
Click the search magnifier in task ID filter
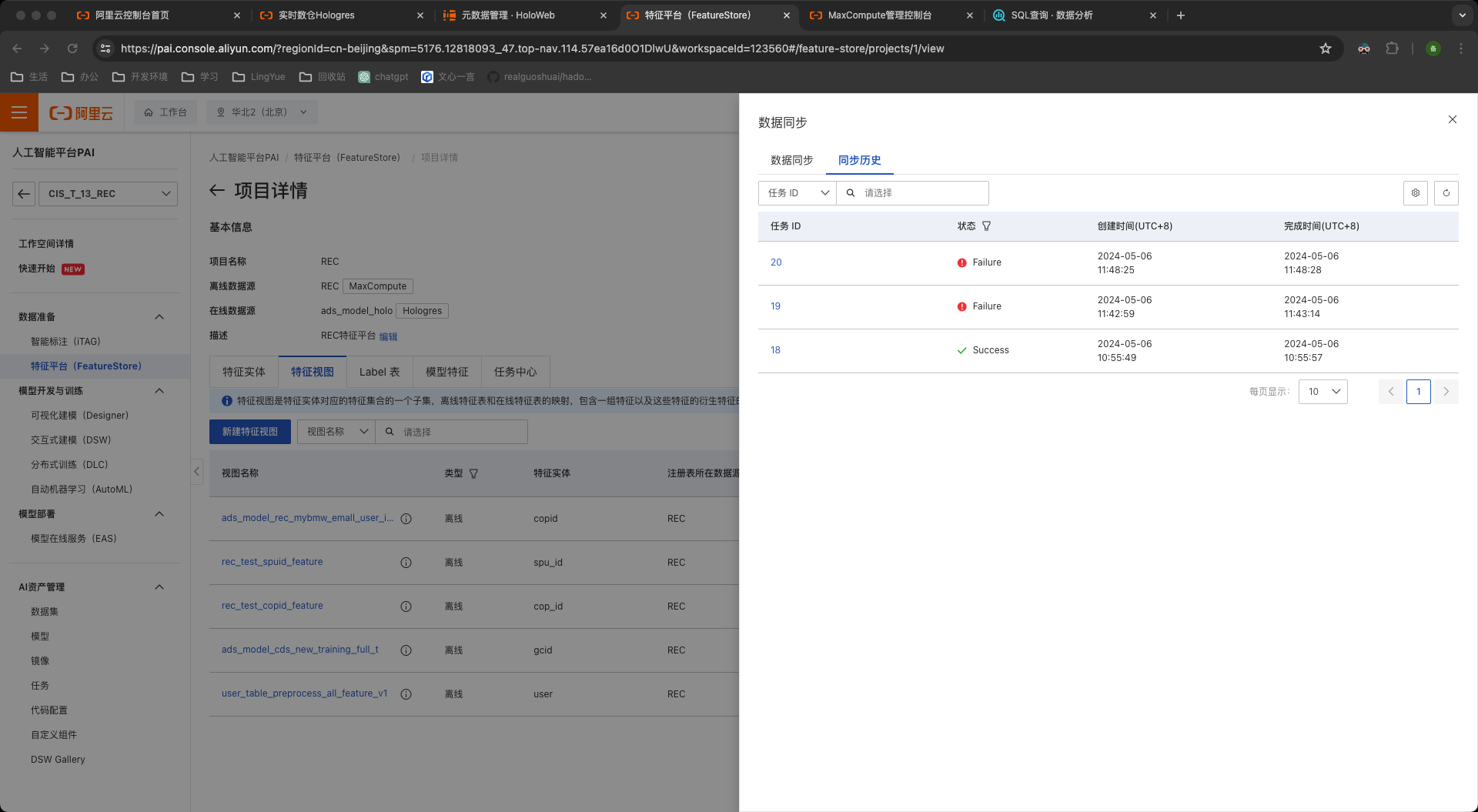851,193
